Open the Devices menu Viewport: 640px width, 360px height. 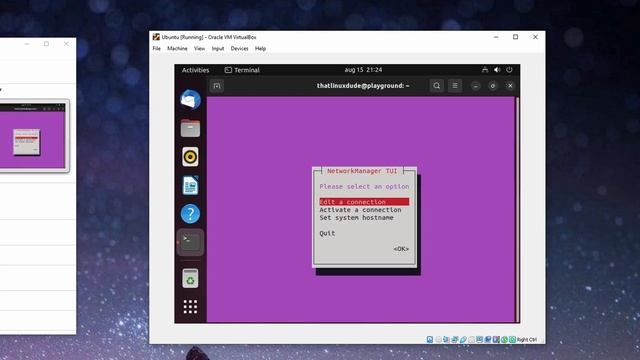[239, 48]
